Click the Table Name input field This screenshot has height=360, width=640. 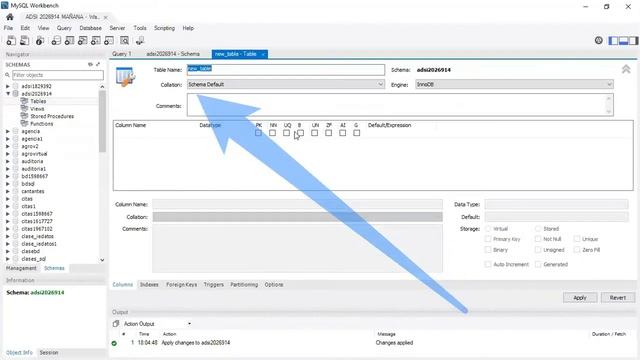286,69
